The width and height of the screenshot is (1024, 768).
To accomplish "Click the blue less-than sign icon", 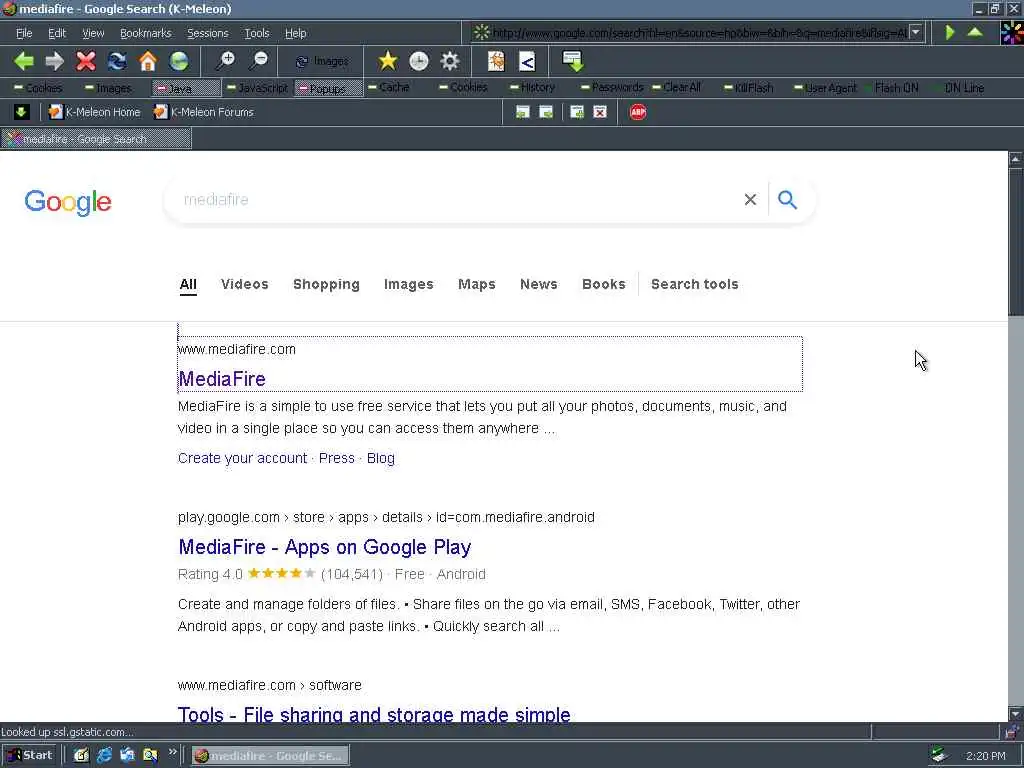I will (x=527, y=61).
